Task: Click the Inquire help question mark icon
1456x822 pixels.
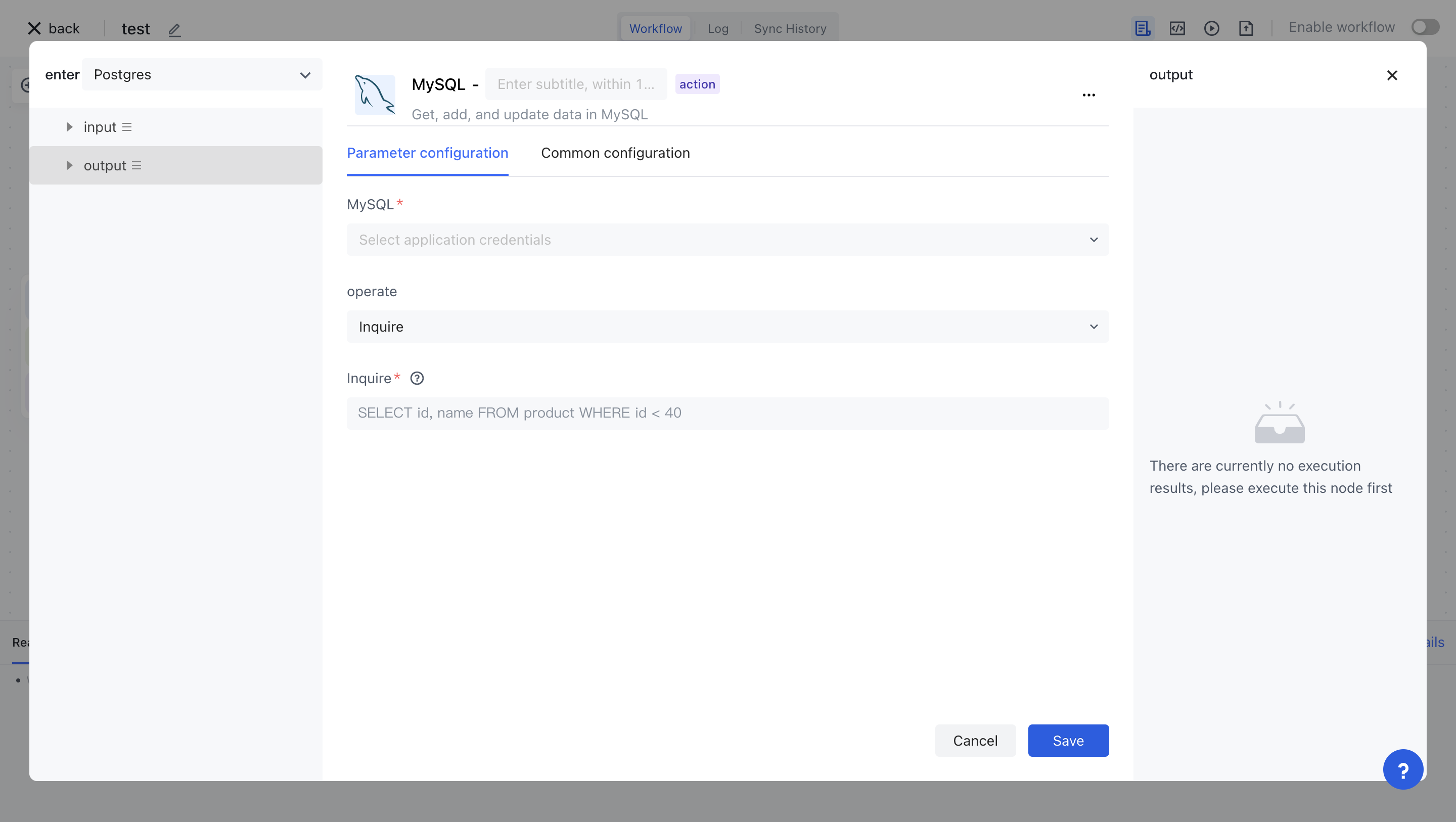Action: (x=417, y=378)
